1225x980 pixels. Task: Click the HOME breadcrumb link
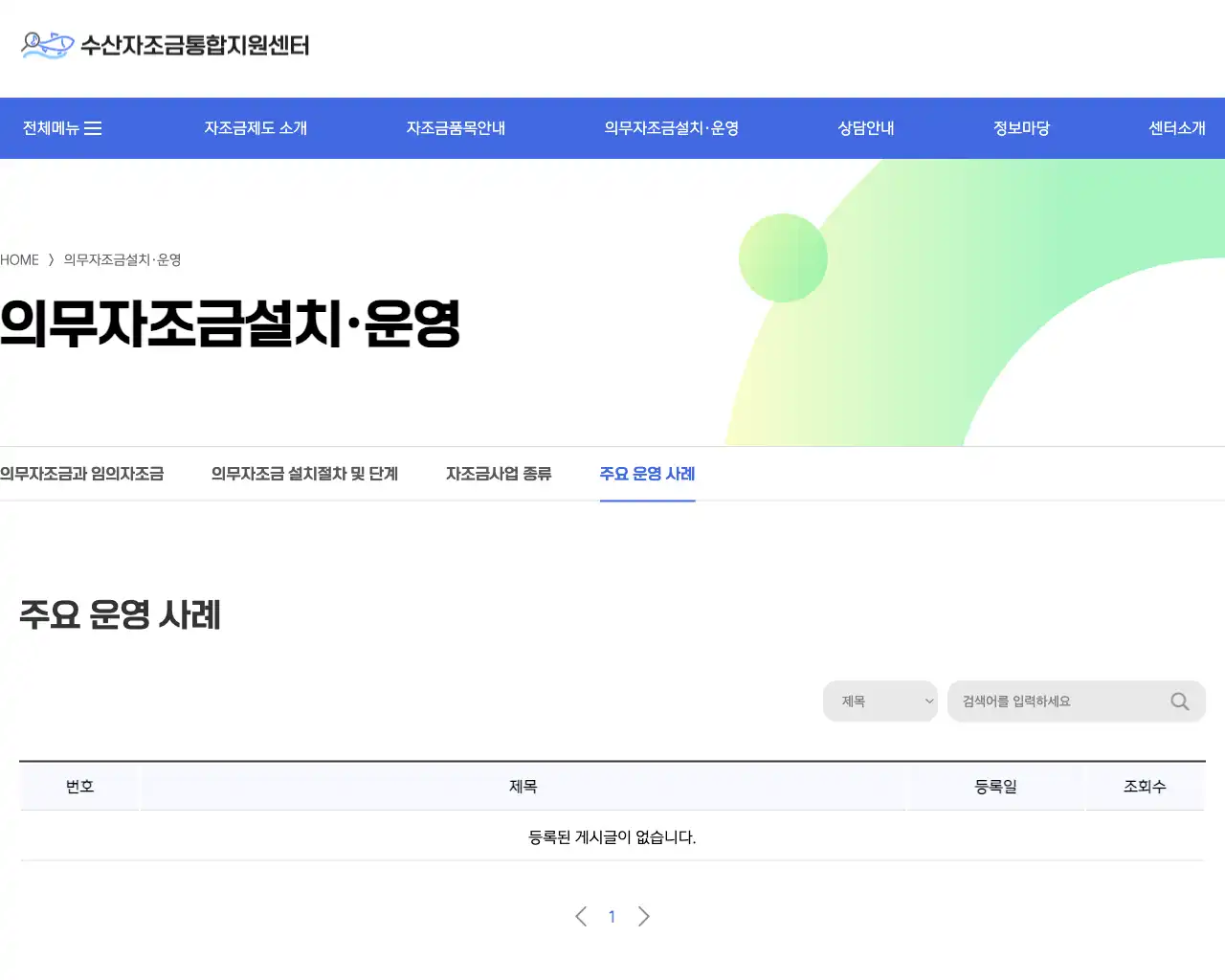tap(19, 259)
